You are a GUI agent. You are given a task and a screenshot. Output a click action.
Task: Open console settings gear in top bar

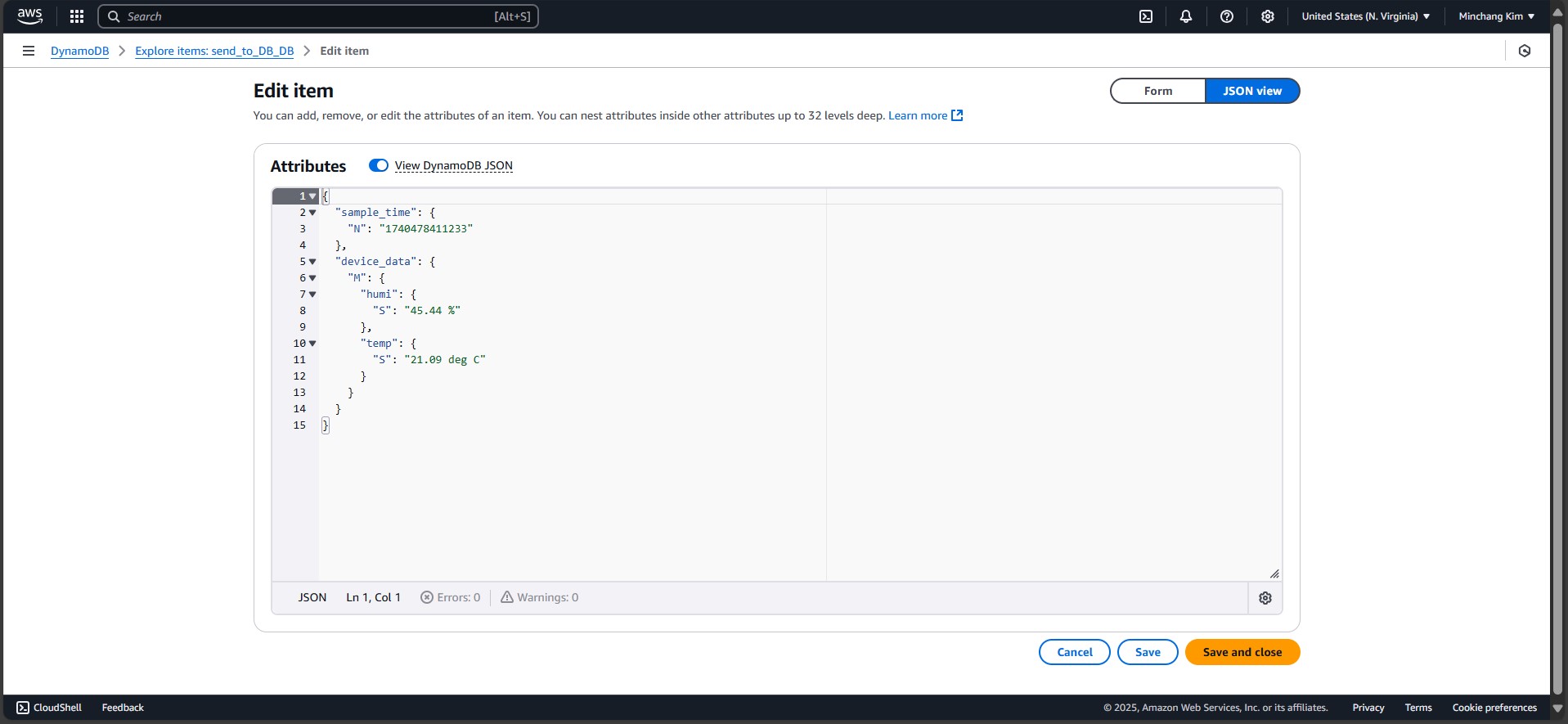tap(1268, 16)
